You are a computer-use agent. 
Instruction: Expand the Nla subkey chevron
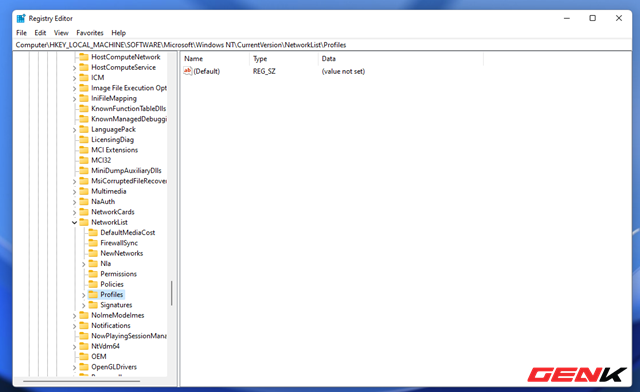(84, 264)
